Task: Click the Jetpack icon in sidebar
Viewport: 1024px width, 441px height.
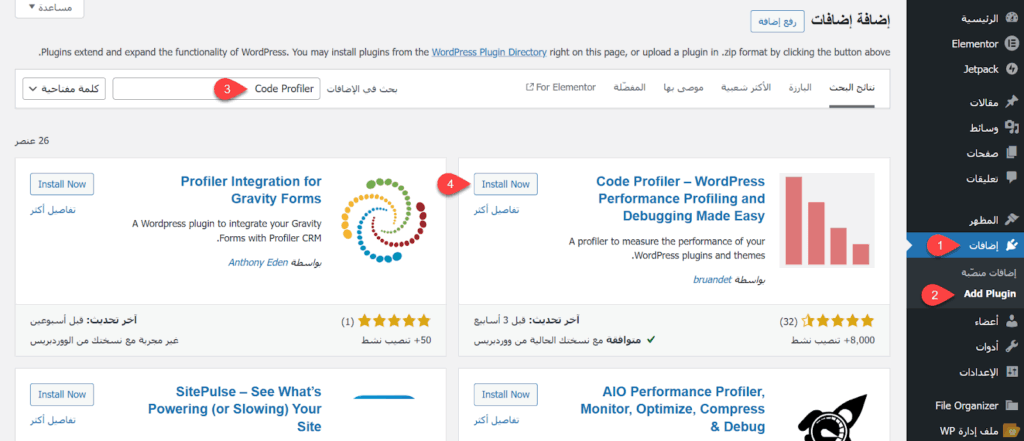Action: point(1011,69)
